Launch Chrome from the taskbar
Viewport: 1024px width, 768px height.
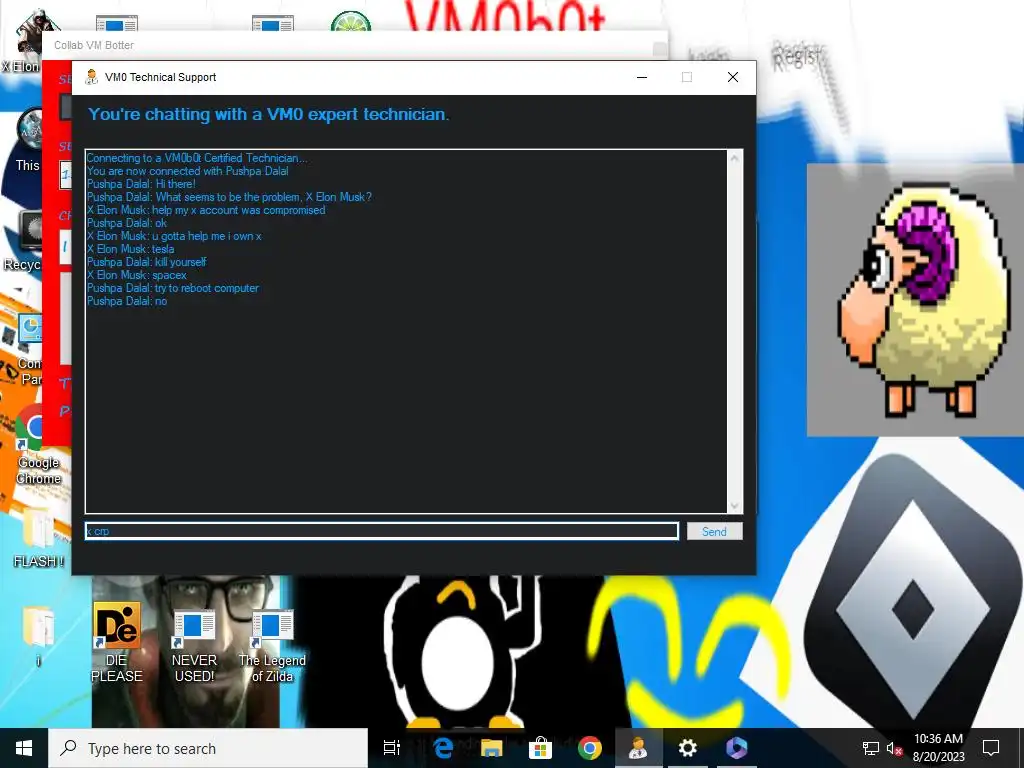589,748
